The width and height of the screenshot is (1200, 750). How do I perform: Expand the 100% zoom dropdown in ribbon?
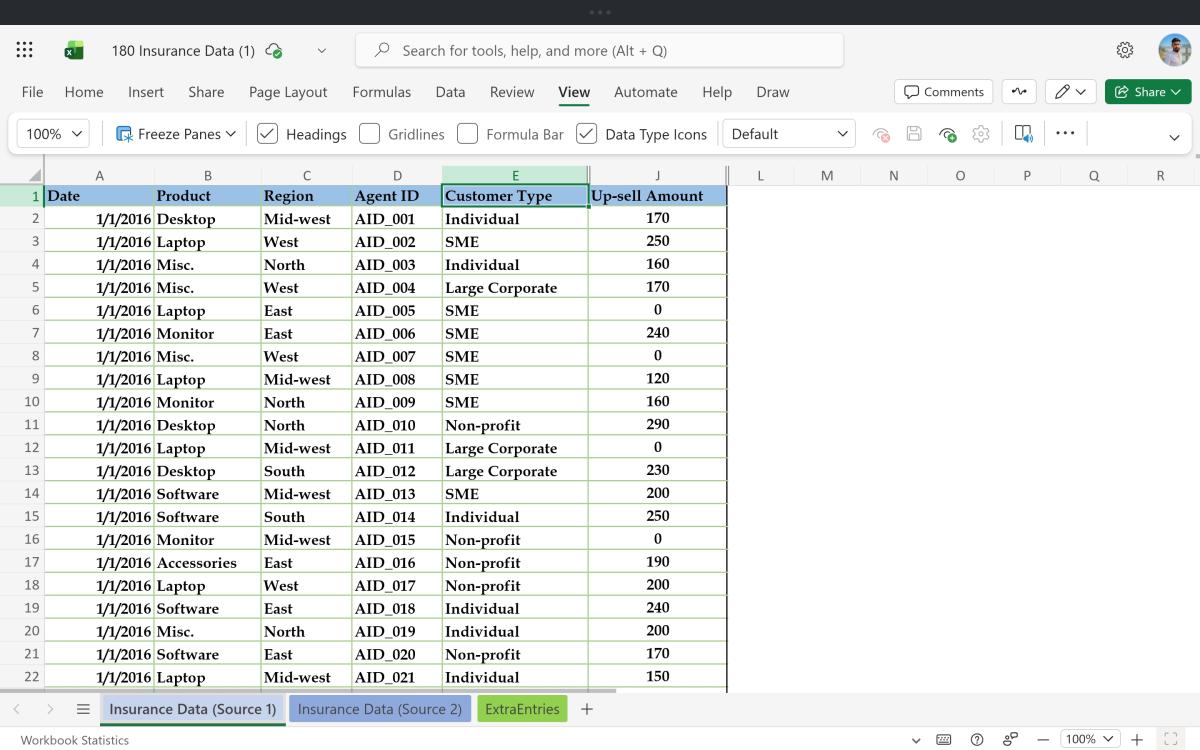55,134
